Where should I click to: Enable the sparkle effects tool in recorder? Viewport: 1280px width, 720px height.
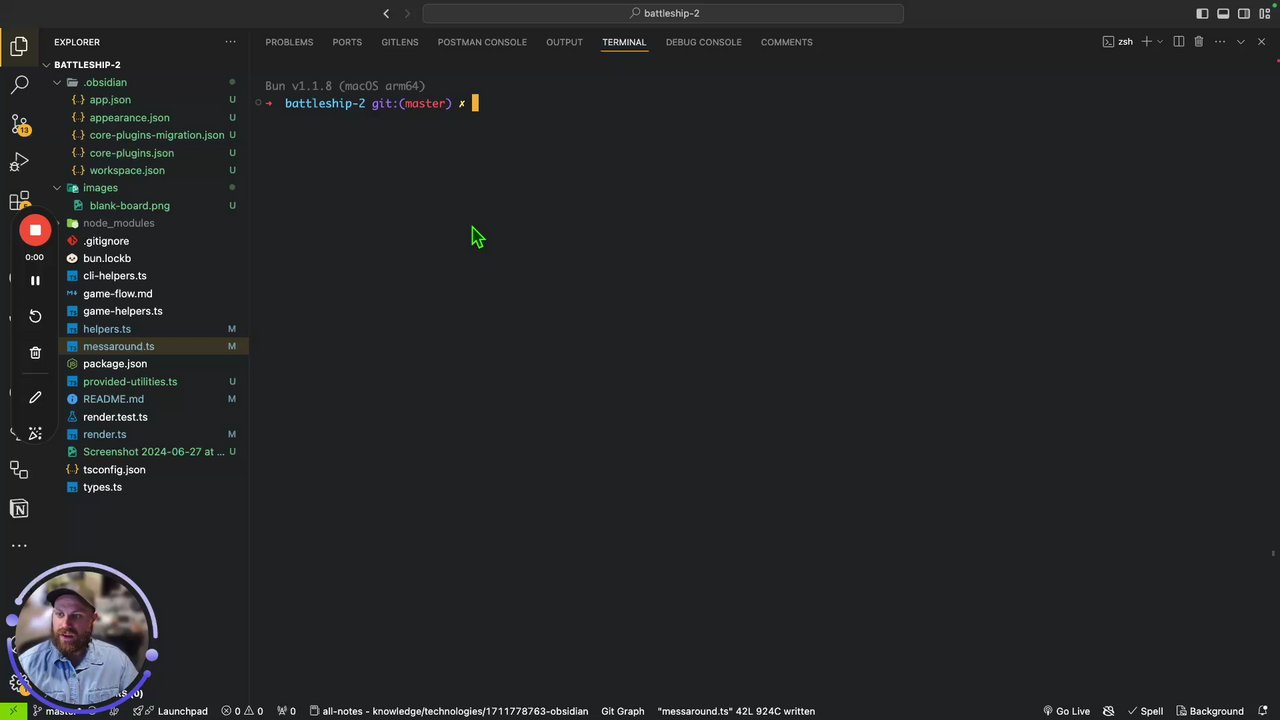click(35, 433)
